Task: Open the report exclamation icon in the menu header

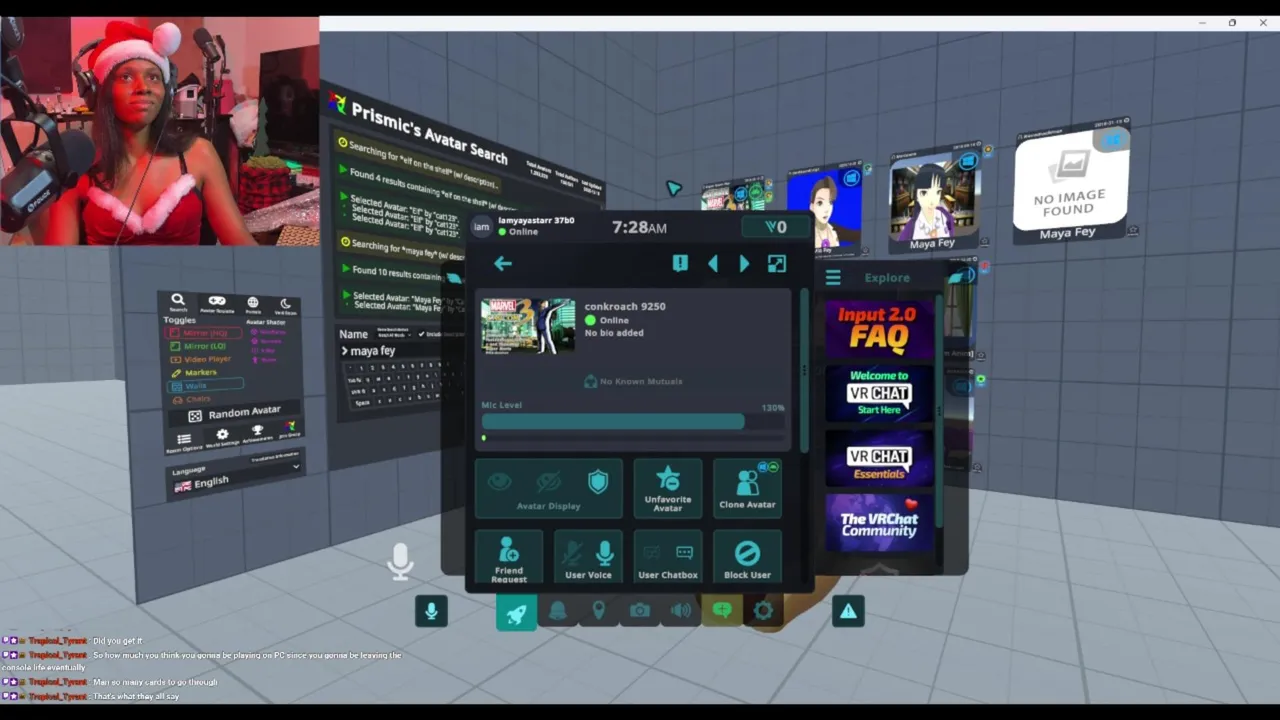Action: [680, 263]
